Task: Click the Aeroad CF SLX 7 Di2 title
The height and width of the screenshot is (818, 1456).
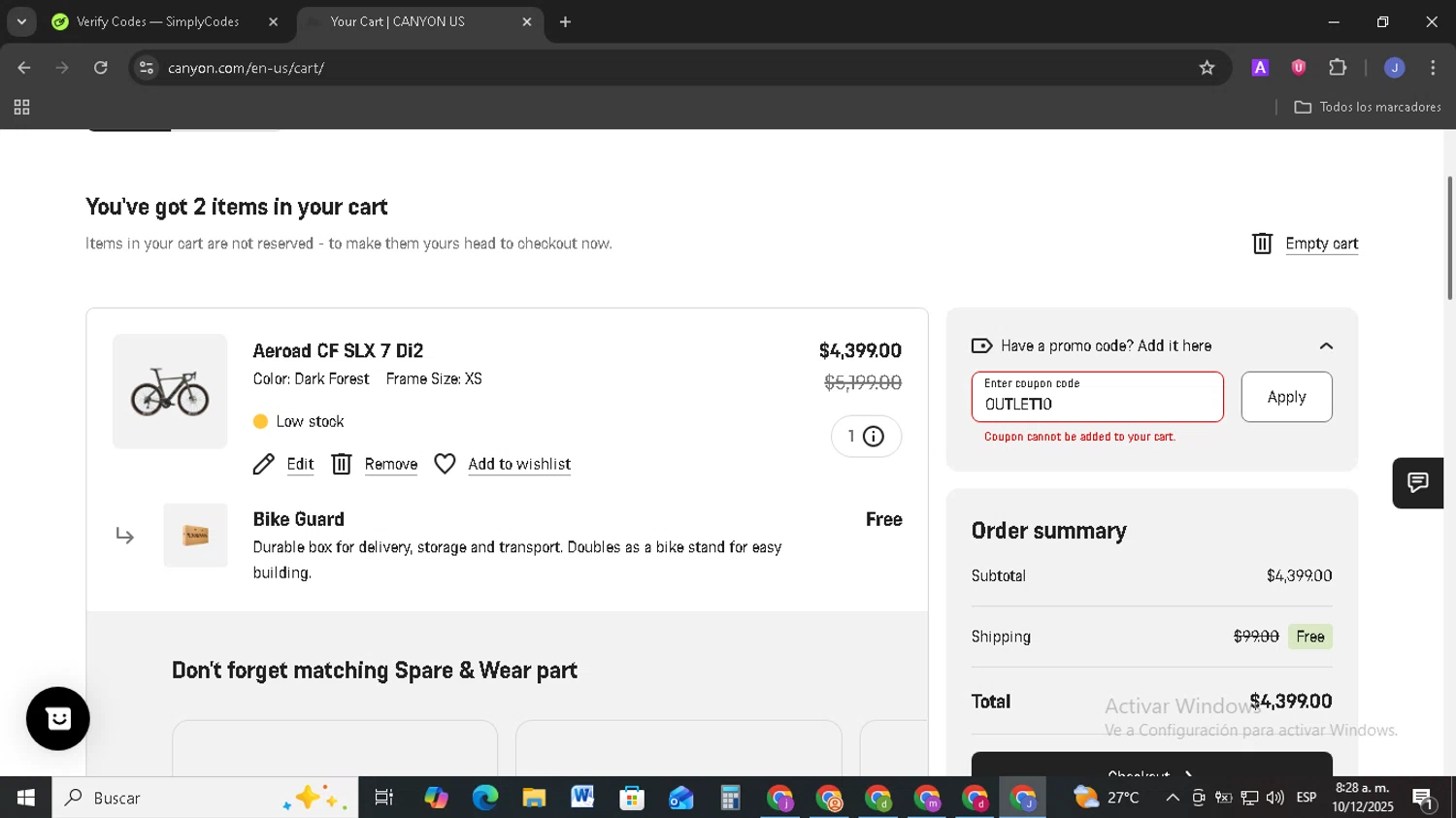Action: (338, 351)
